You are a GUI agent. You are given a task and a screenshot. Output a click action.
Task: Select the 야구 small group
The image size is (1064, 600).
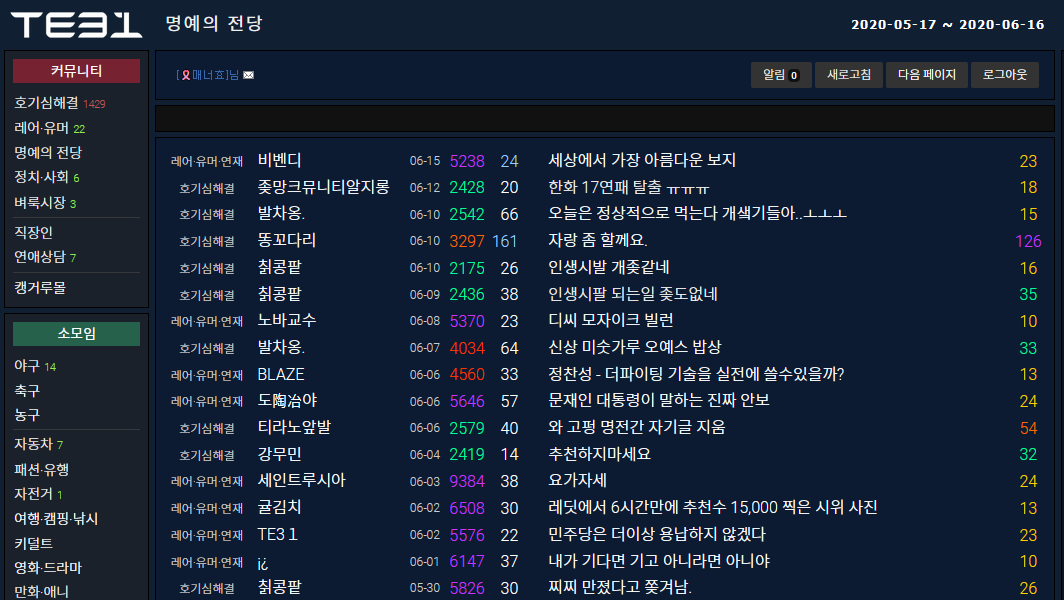pos(26,366)
